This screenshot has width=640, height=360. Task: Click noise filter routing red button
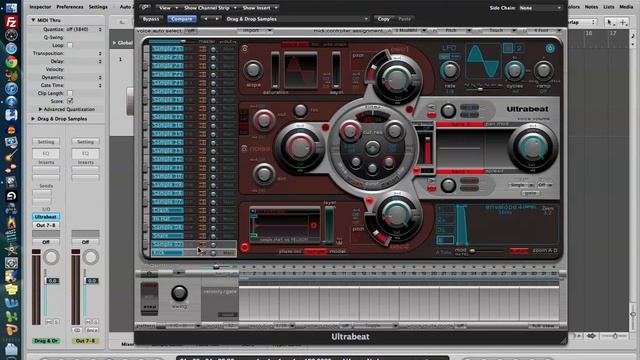point(325,128)
